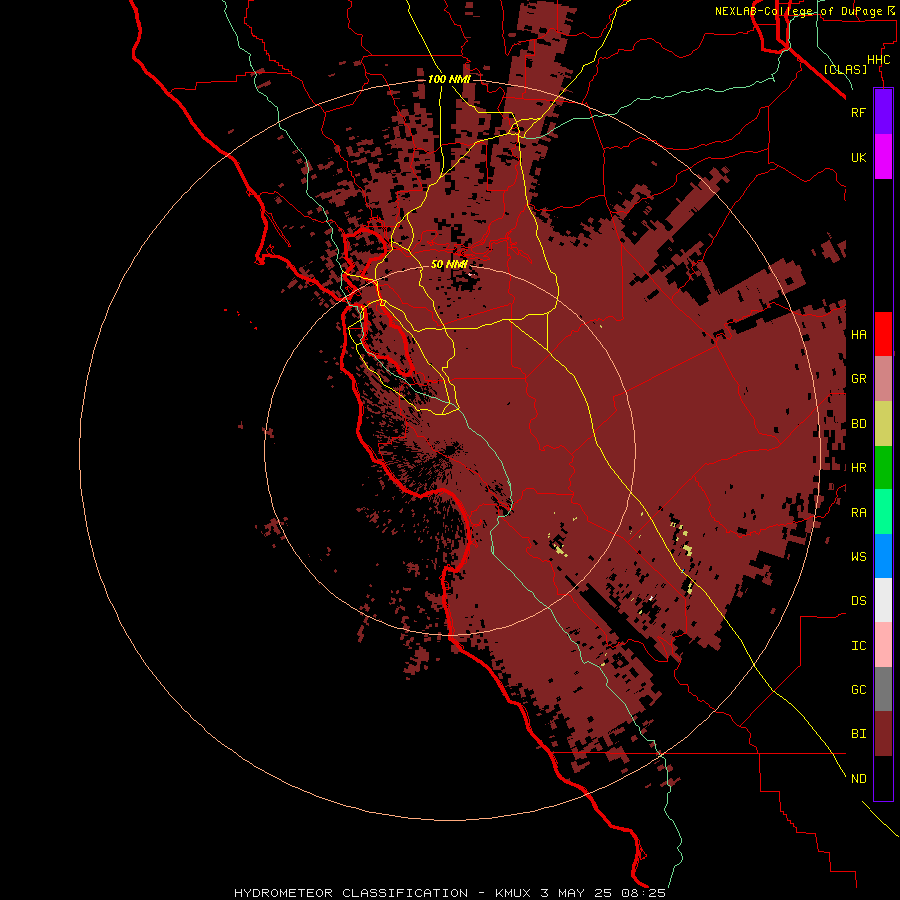900x900 pixels.
Task: Pick the HR green legend swatch
Action: pyautogui.click(x=883, y=468)
